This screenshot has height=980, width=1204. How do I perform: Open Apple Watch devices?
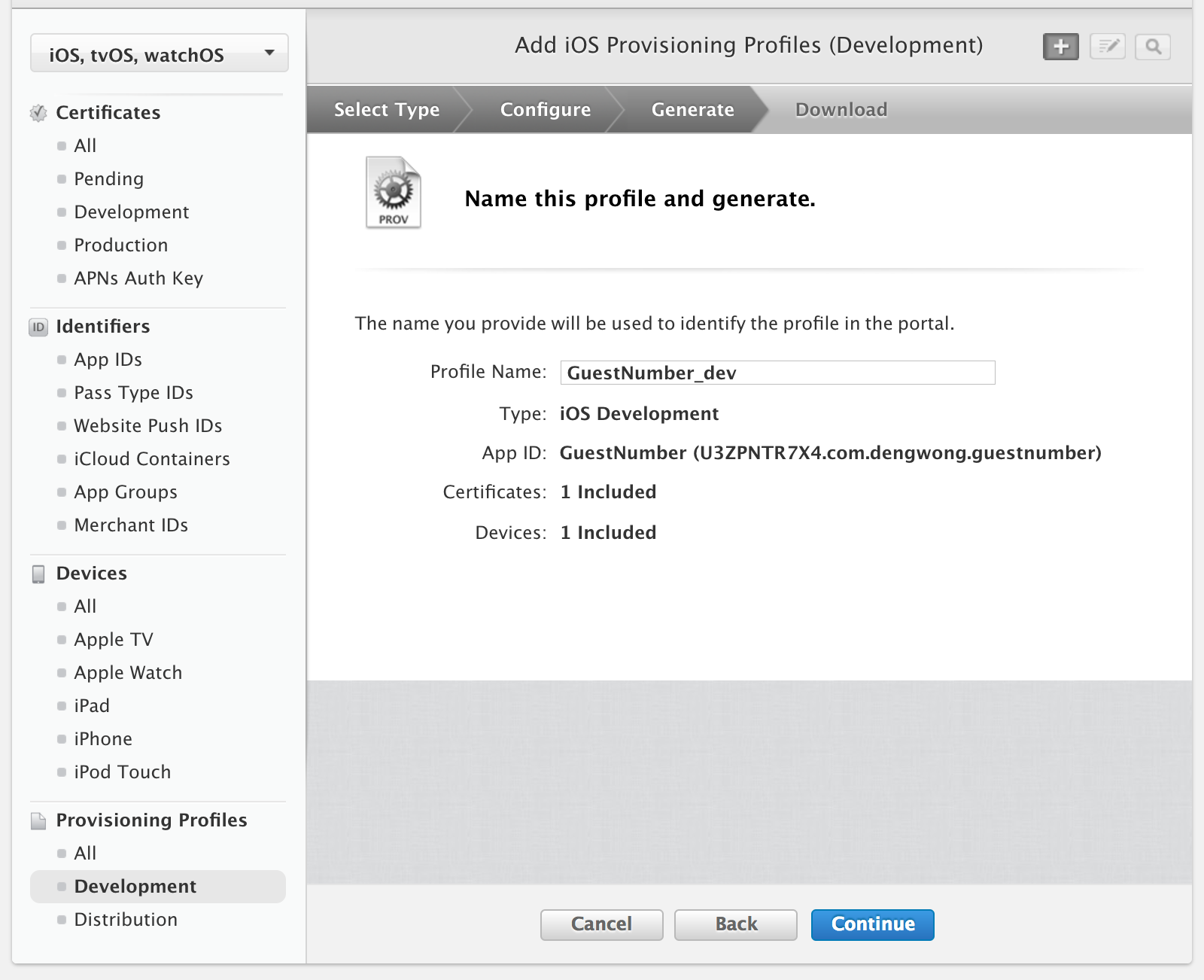tap(128, 673)
